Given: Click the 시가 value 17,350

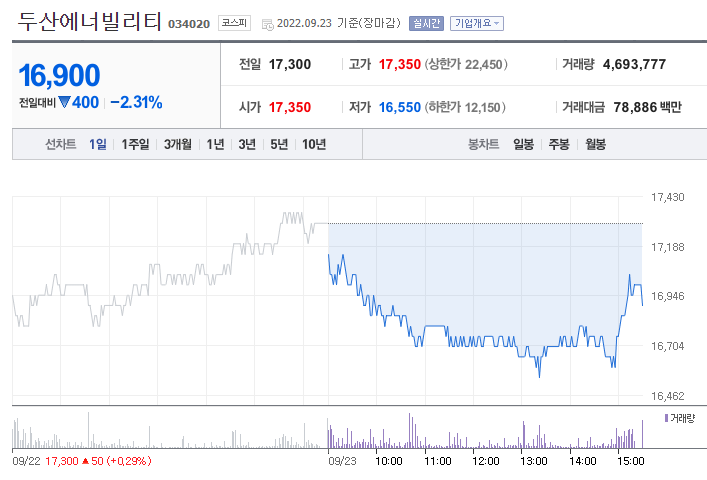Looking at the screenshot, I should point(290,107).
